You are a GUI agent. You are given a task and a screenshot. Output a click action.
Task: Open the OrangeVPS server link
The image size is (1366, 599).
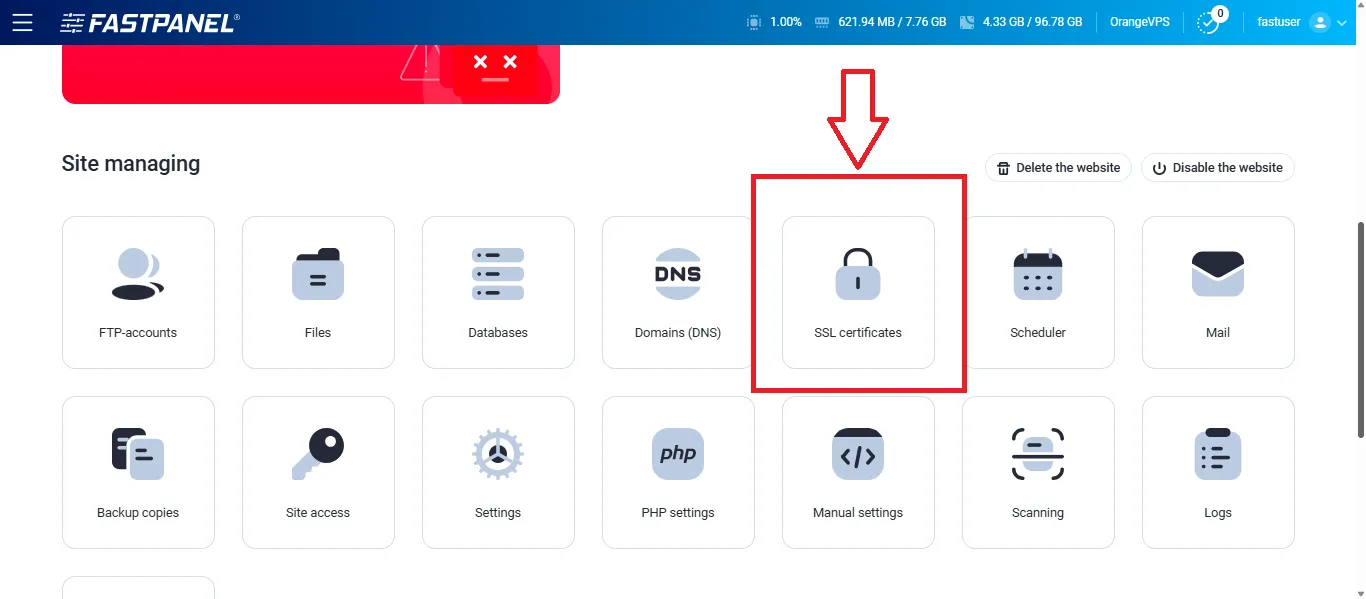click(1139, 21)
